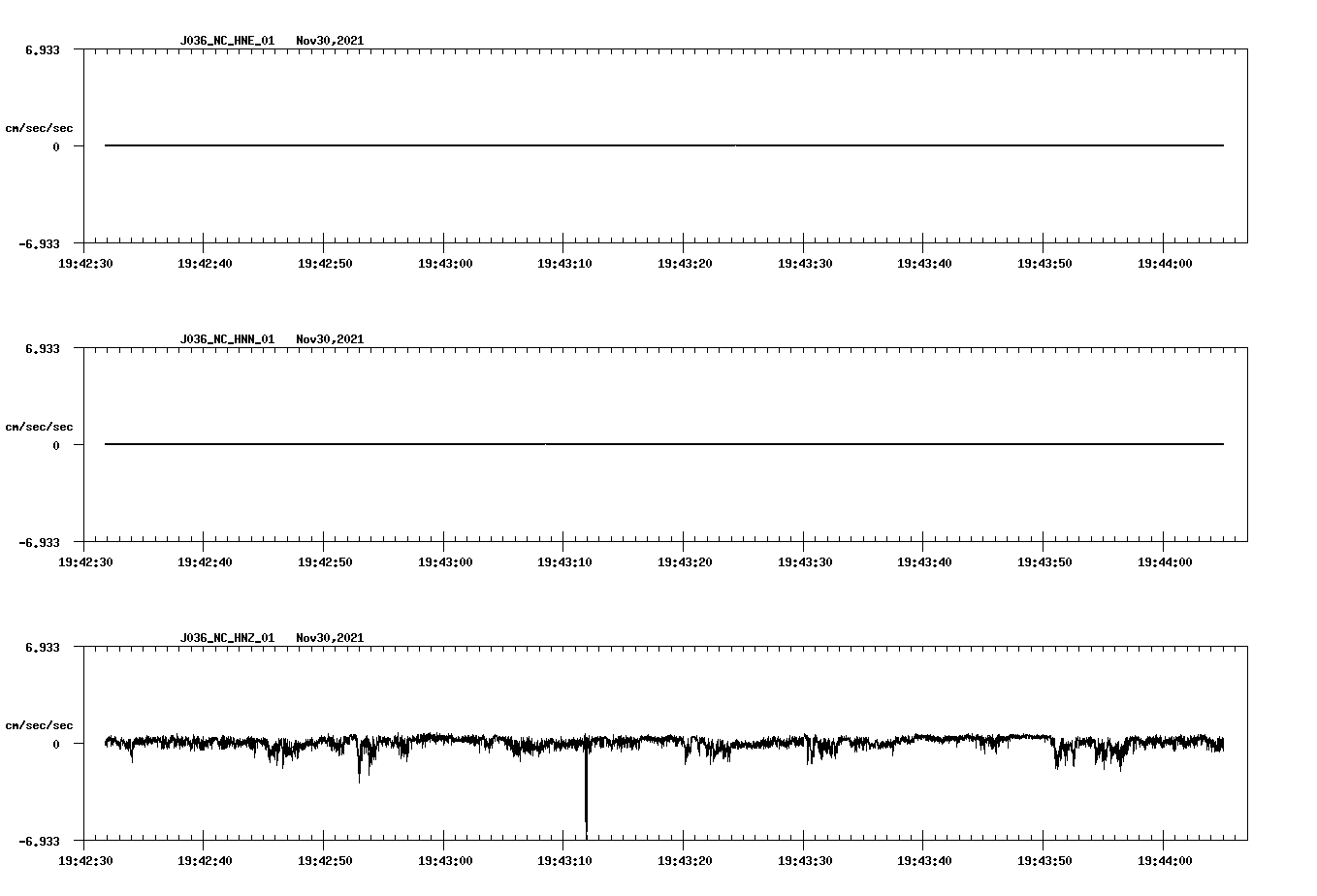Click the 6.933 upper limit on HNZ axis
Viewport: 1317px width, 896px height.
(x=43, y=648)
